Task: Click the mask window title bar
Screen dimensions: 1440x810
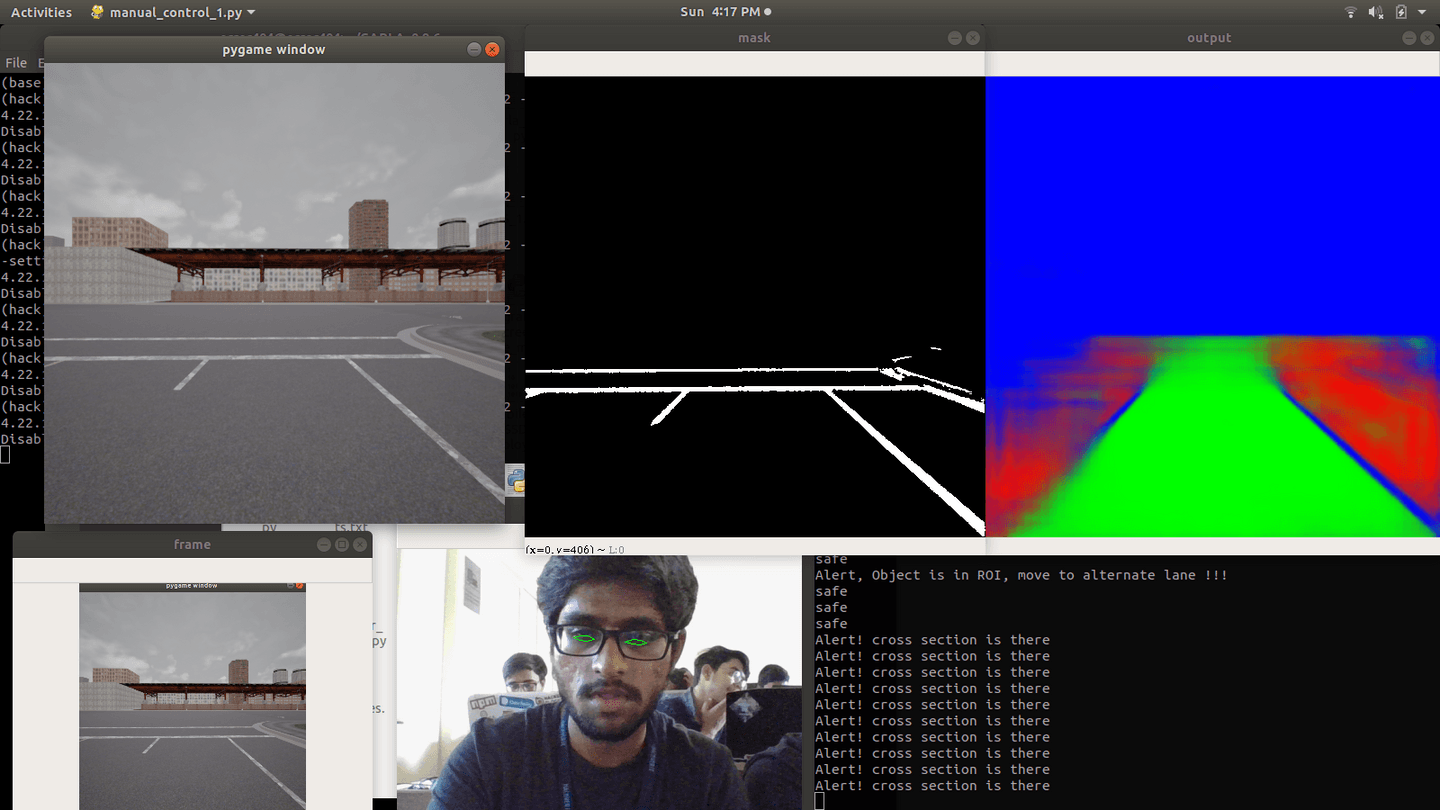Action: tap(754, 38)
